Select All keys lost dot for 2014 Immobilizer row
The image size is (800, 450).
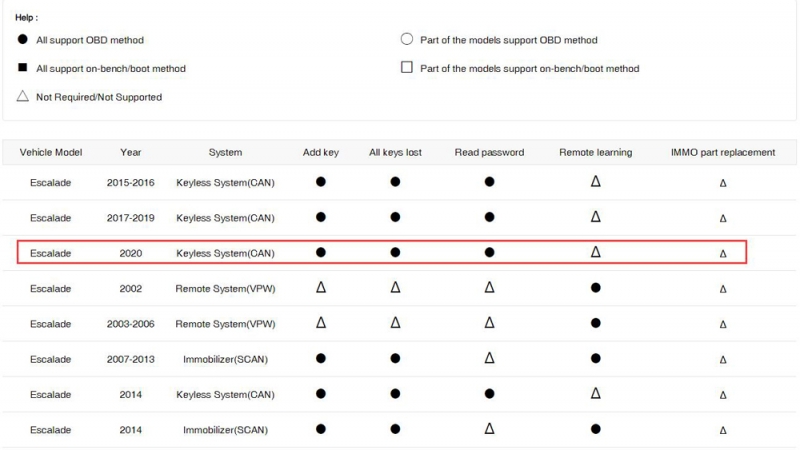395,429
